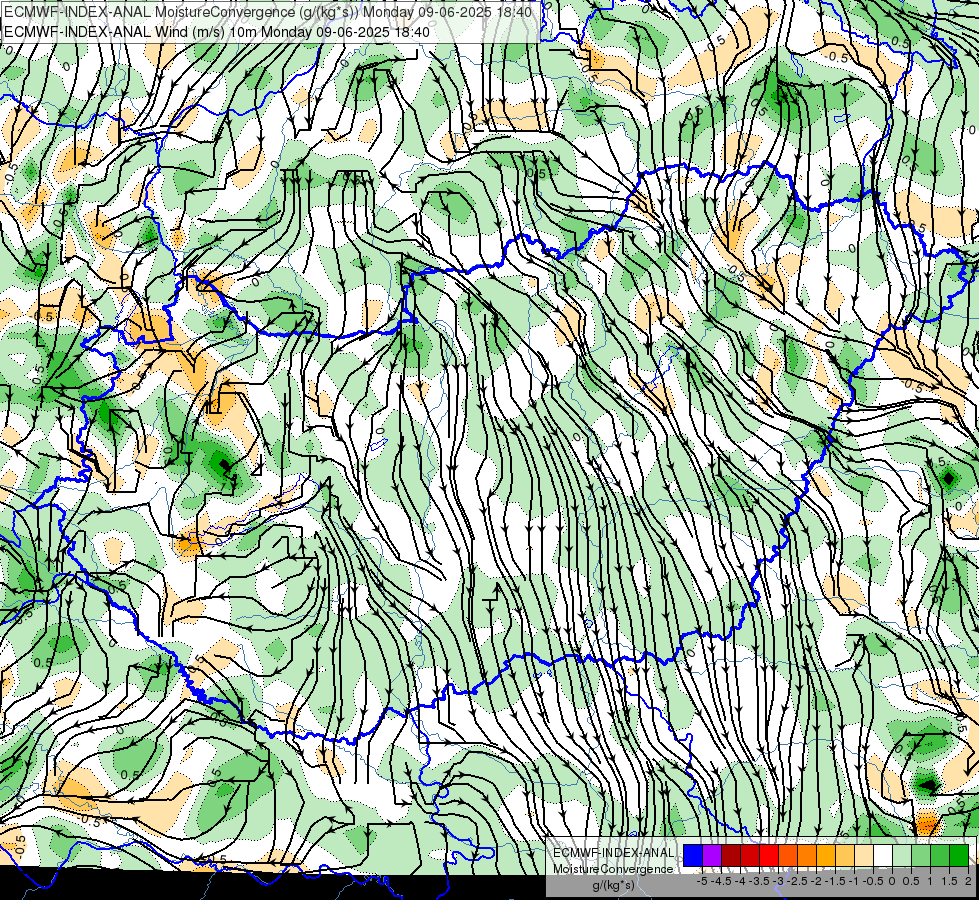This screenshot has width=979, height=900.
Task: Pick pale green swatch between 0 and 0.5
Action: [x=902, y=856]
